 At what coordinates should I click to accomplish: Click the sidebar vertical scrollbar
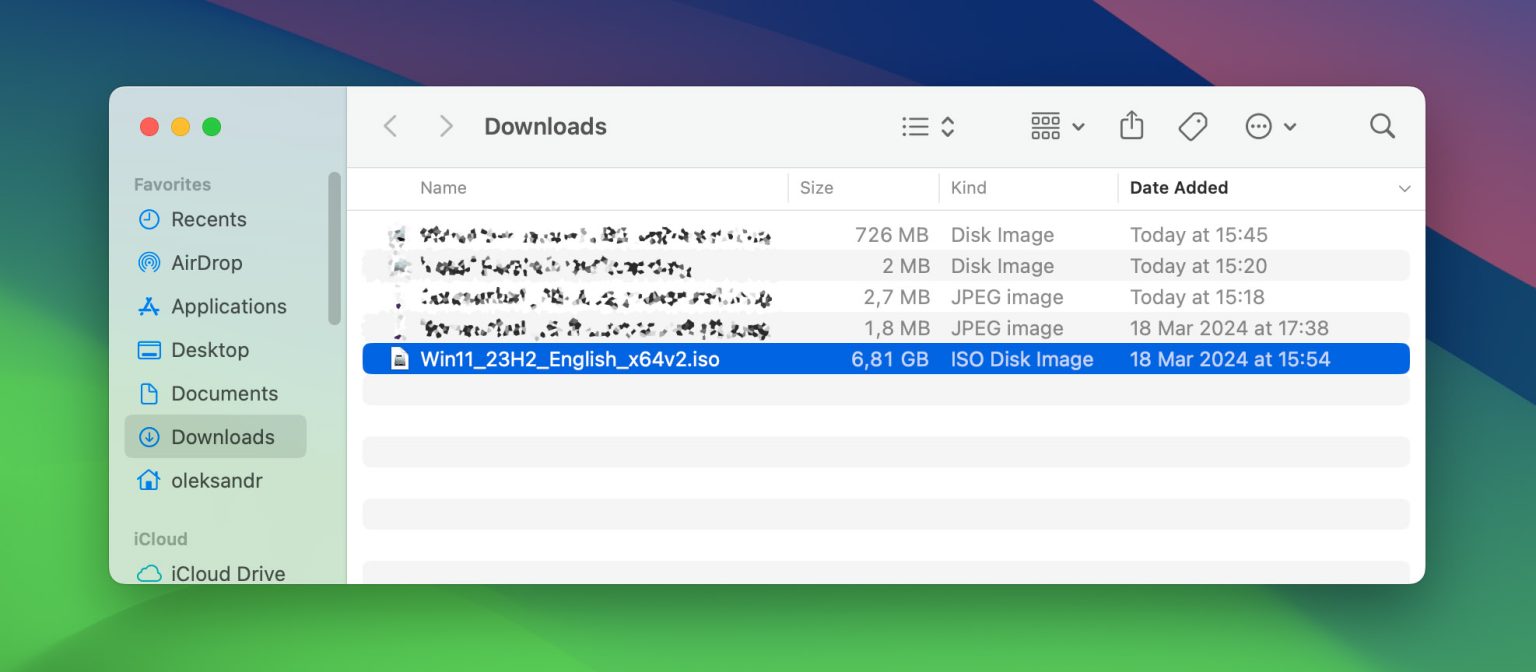[x=334, y=248]
